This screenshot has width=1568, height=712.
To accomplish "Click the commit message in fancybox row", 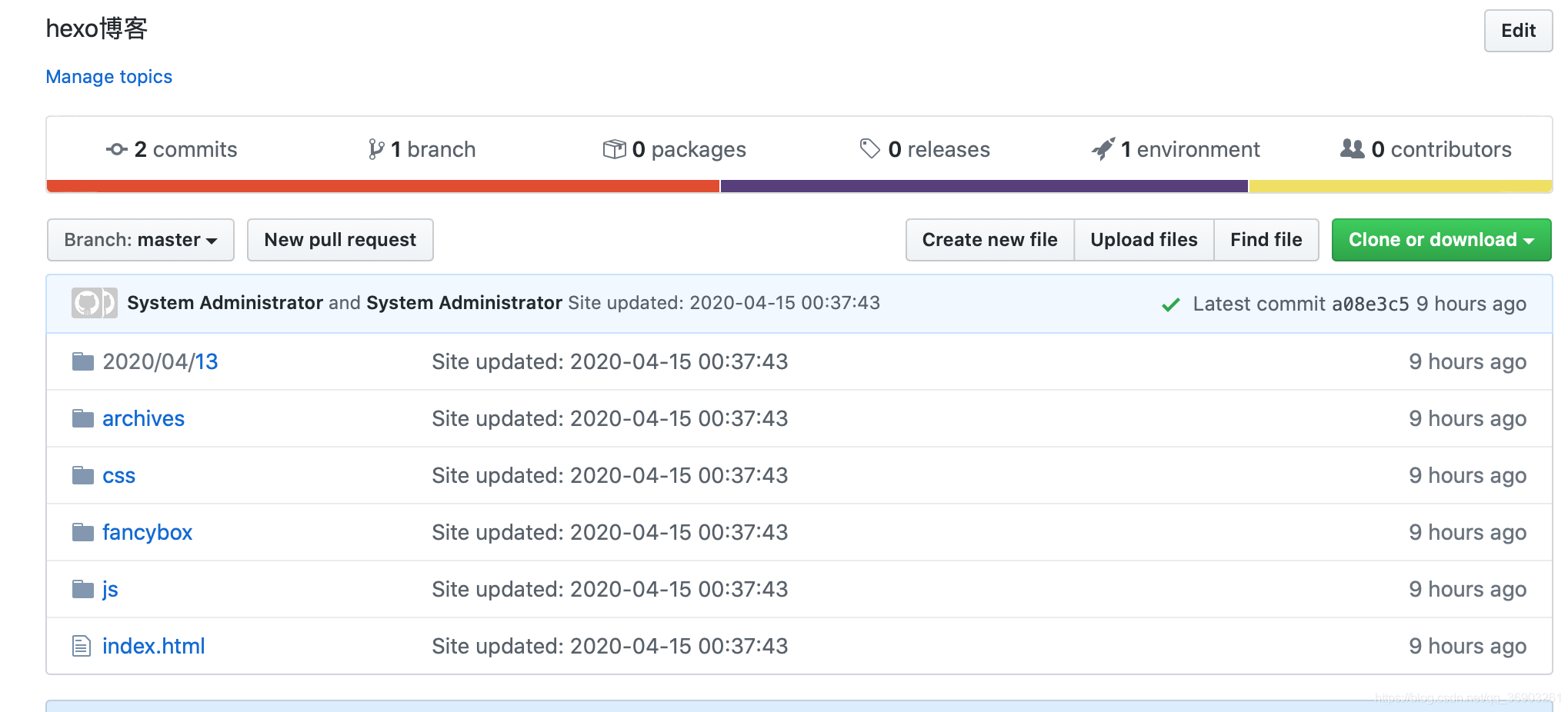I will coord(610,532).
